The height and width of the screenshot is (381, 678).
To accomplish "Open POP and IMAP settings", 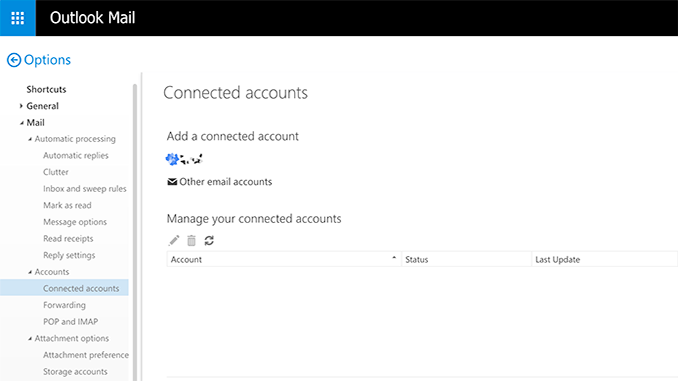I will click(70, 322).
